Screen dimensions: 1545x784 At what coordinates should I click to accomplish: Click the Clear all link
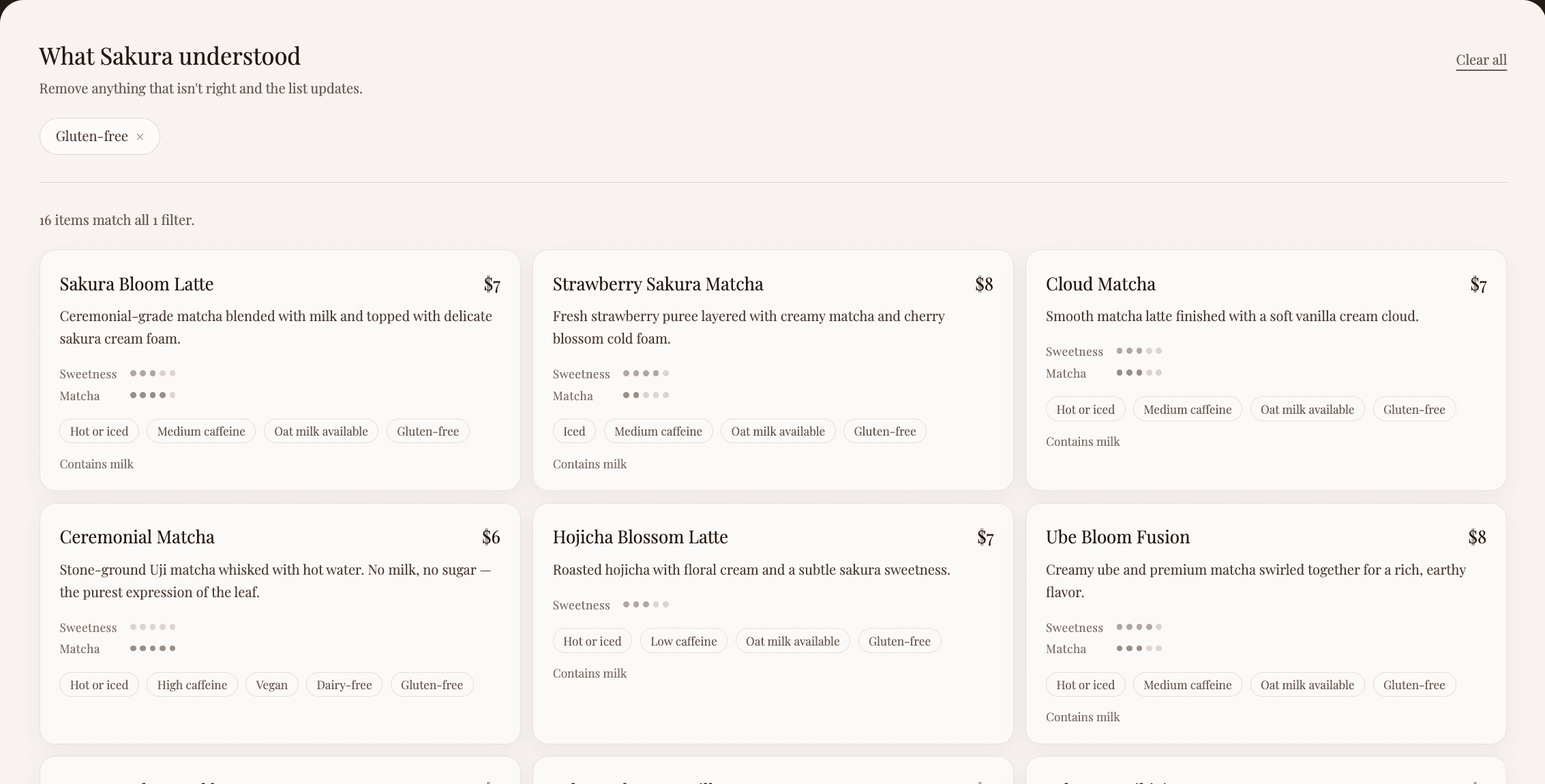(x=1481, y=60)
